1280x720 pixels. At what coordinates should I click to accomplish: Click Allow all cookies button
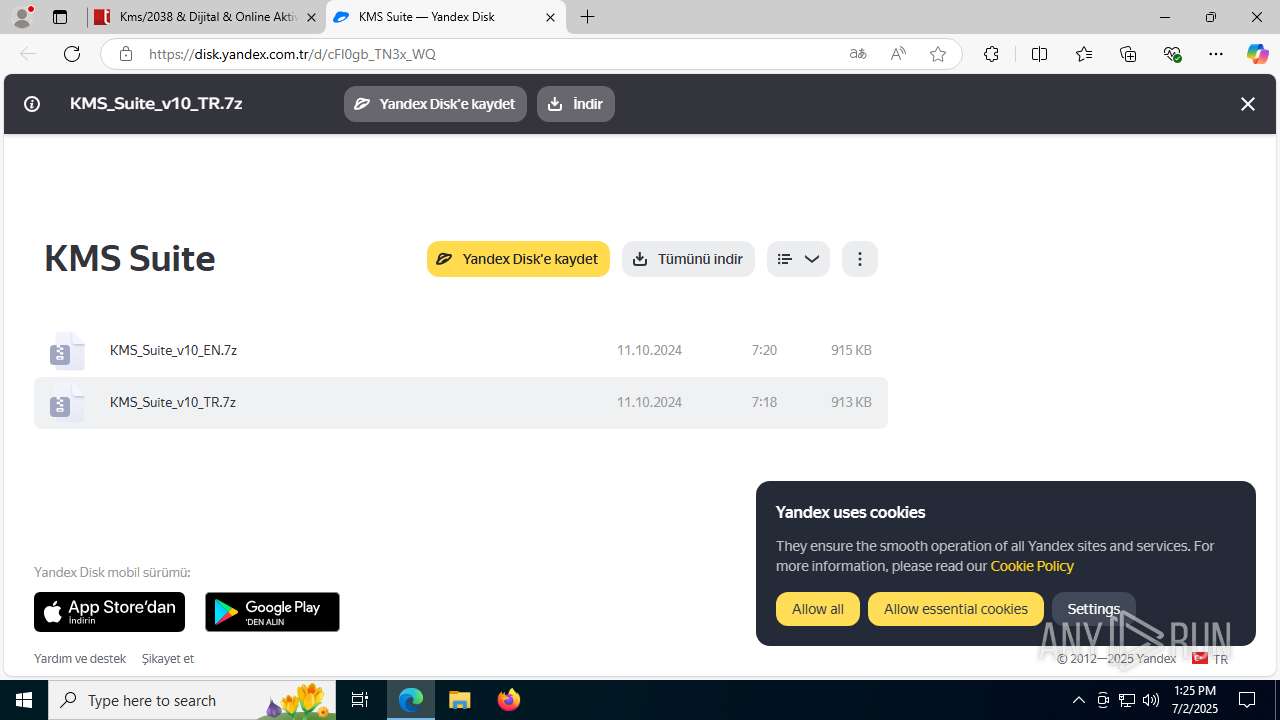(x=818, y=609)
